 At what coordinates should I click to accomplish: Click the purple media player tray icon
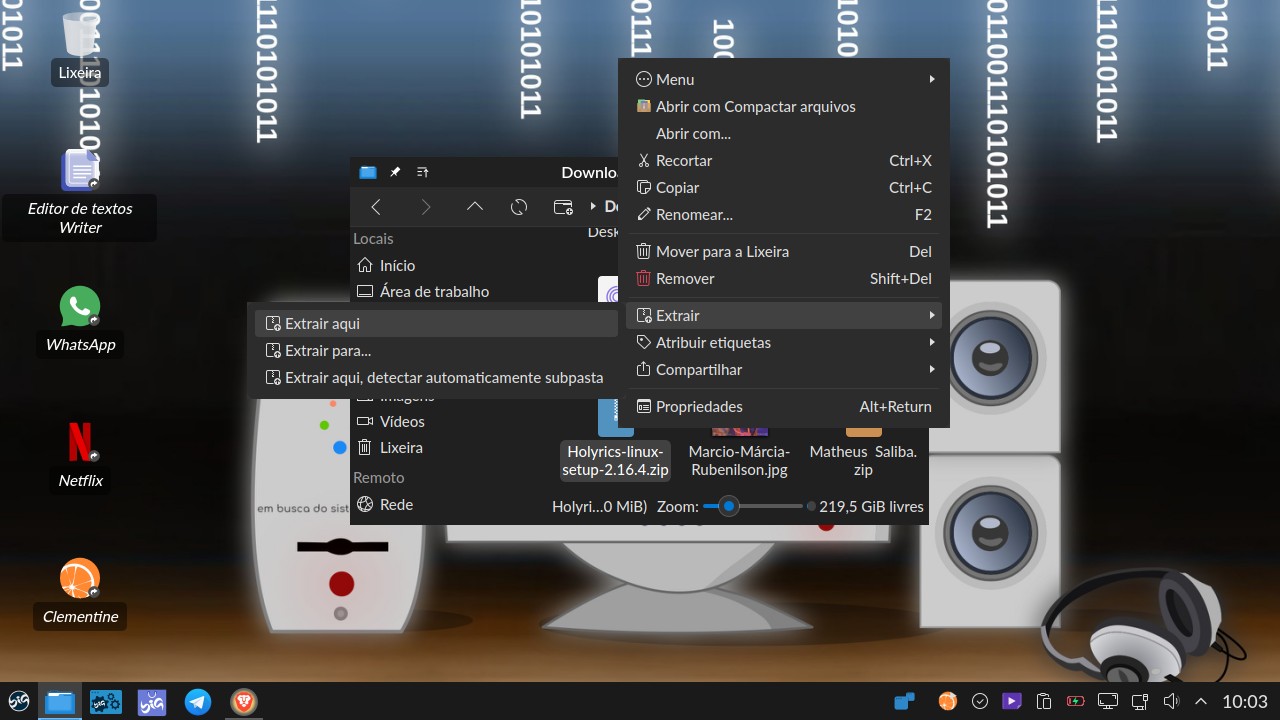point(1011,701)
